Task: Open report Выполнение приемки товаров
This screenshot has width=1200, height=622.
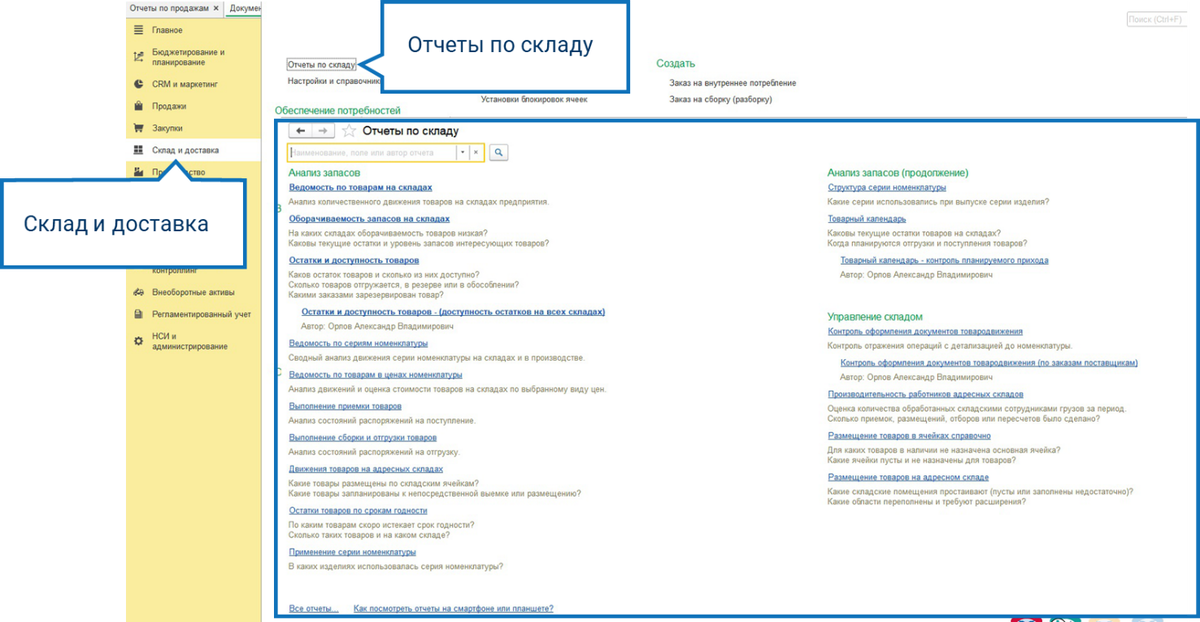Action: 345,406
